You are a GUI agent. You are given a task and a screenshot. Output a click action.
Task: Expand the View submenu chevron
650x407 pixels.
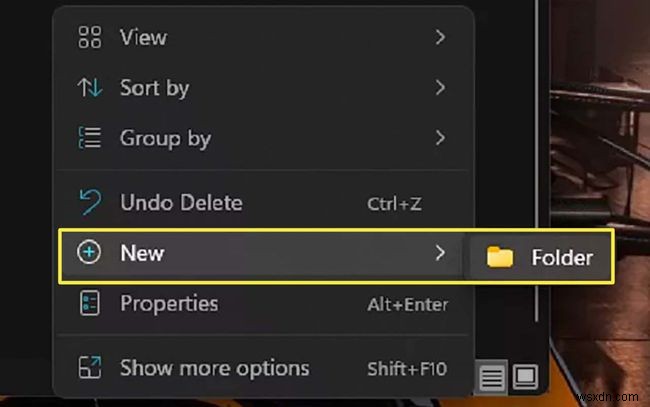pos(440,38)
